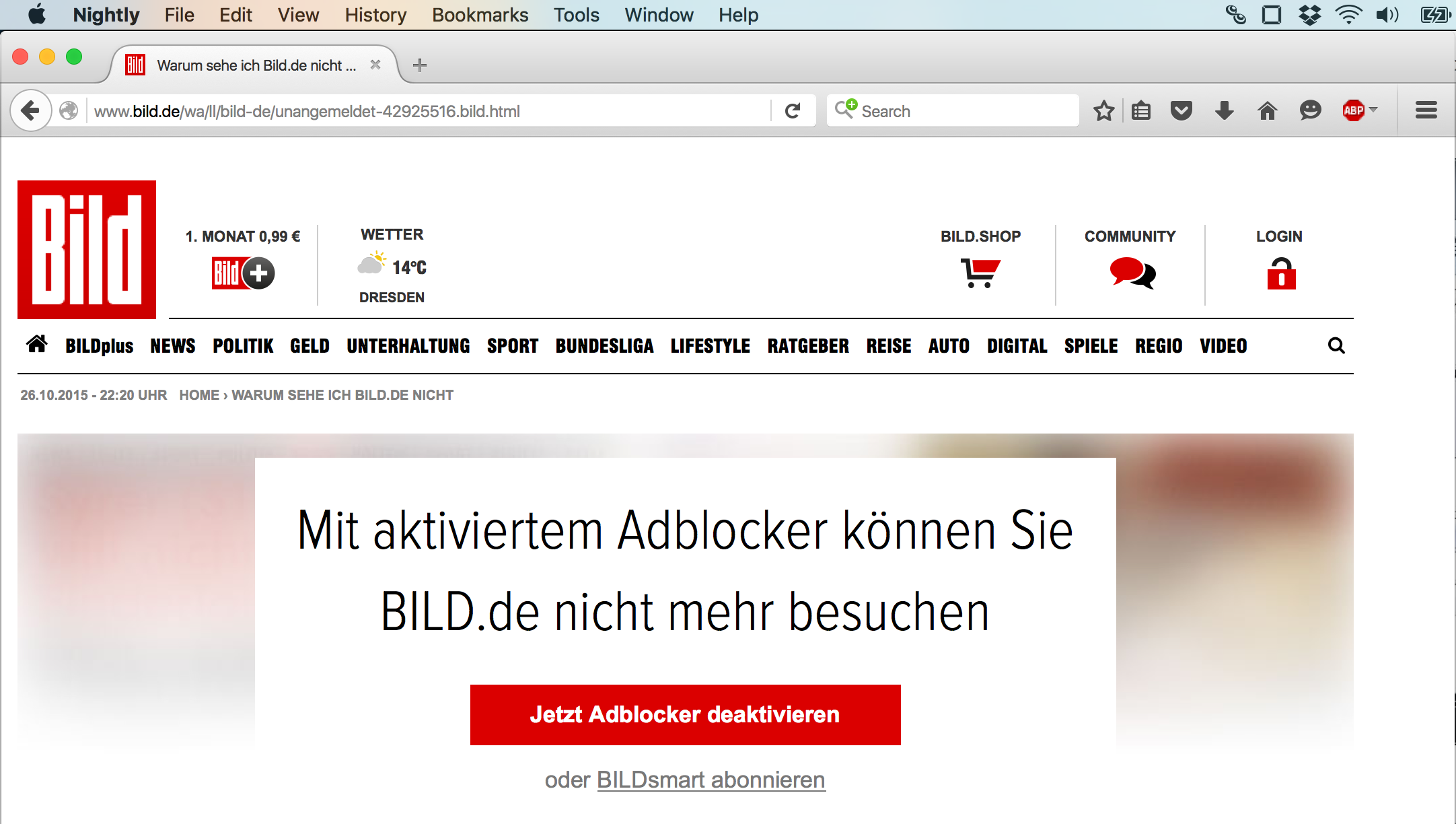Open the downloads arrow icon
1456x824 pixels.
(1225, 111)
